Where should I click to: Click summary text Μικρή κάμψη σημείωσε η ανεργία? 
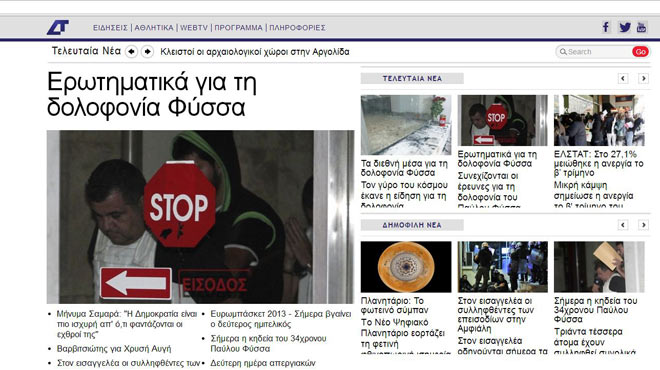pyautogui.click(x=594, y=194)
